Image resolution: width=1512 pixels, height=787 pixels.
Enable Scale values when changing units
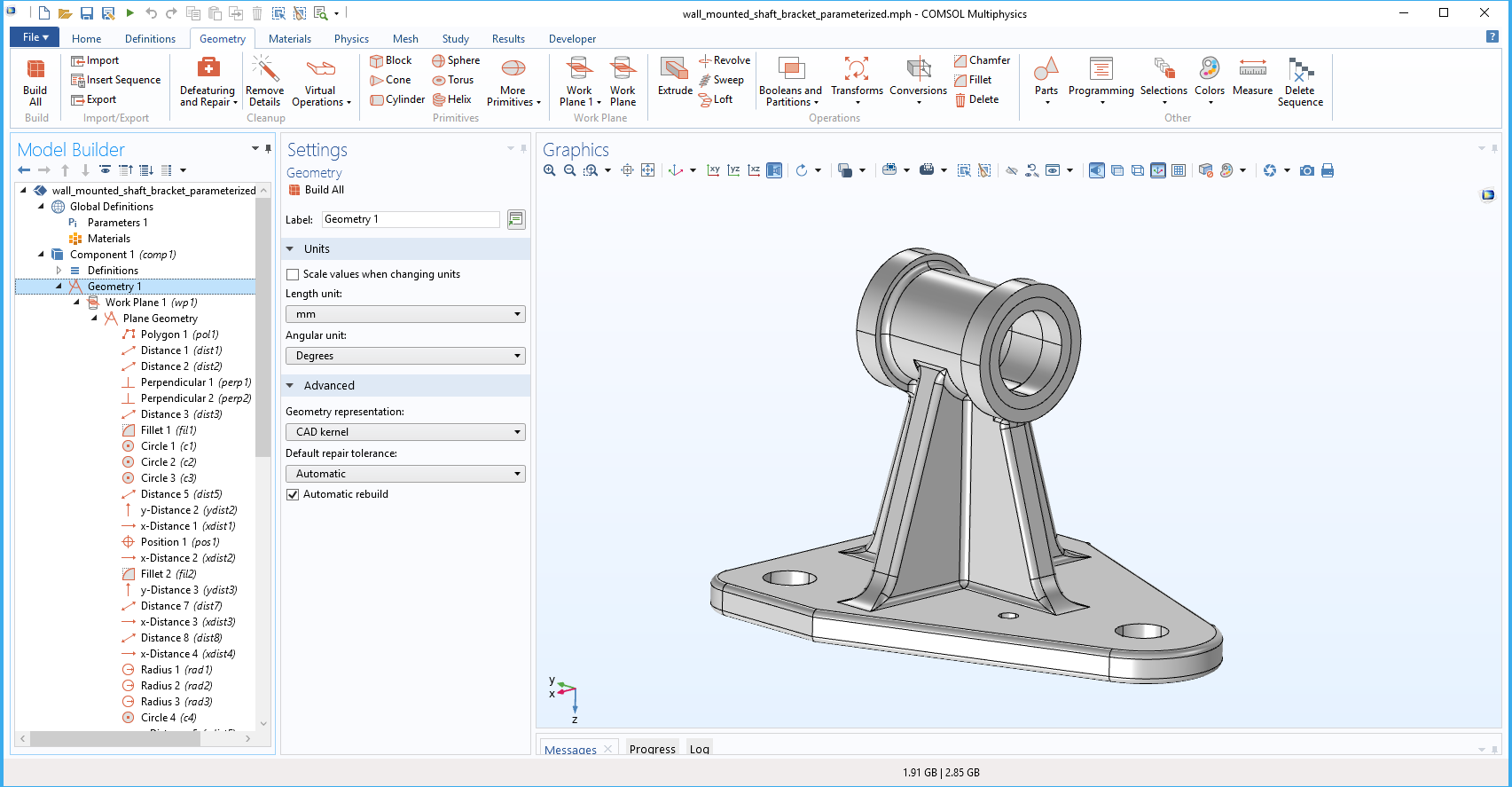[x=293, y=274]
